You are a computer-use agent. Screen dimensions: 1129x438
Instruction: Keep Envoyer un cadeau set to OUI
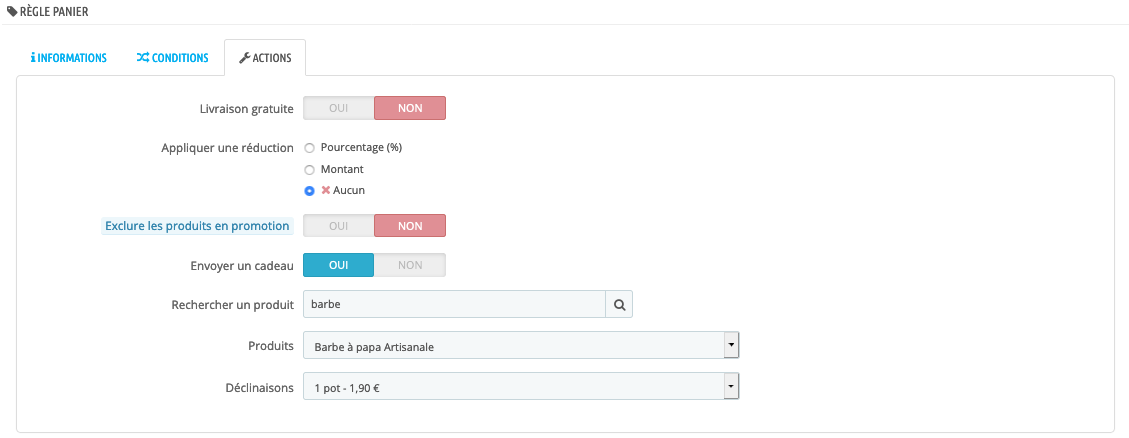[338, 264]
